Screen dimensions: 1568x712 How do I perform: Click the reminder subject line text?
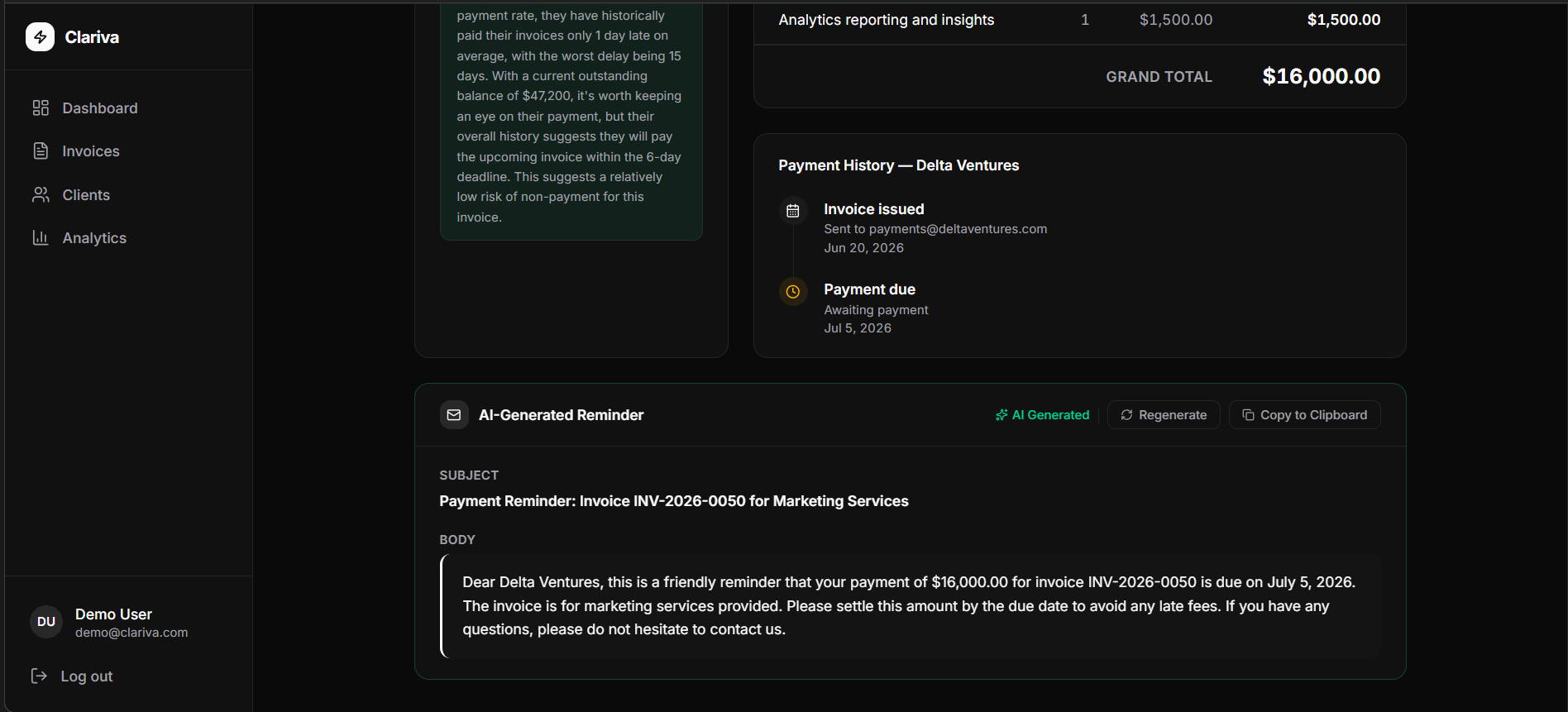[673, 501]
